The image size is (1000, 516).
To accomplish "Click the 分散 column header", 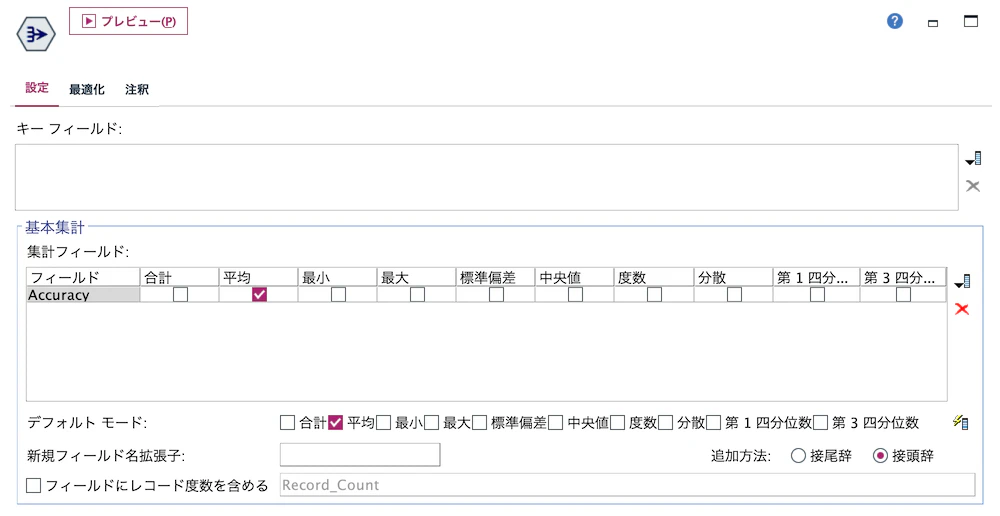I will coord(733,277).
